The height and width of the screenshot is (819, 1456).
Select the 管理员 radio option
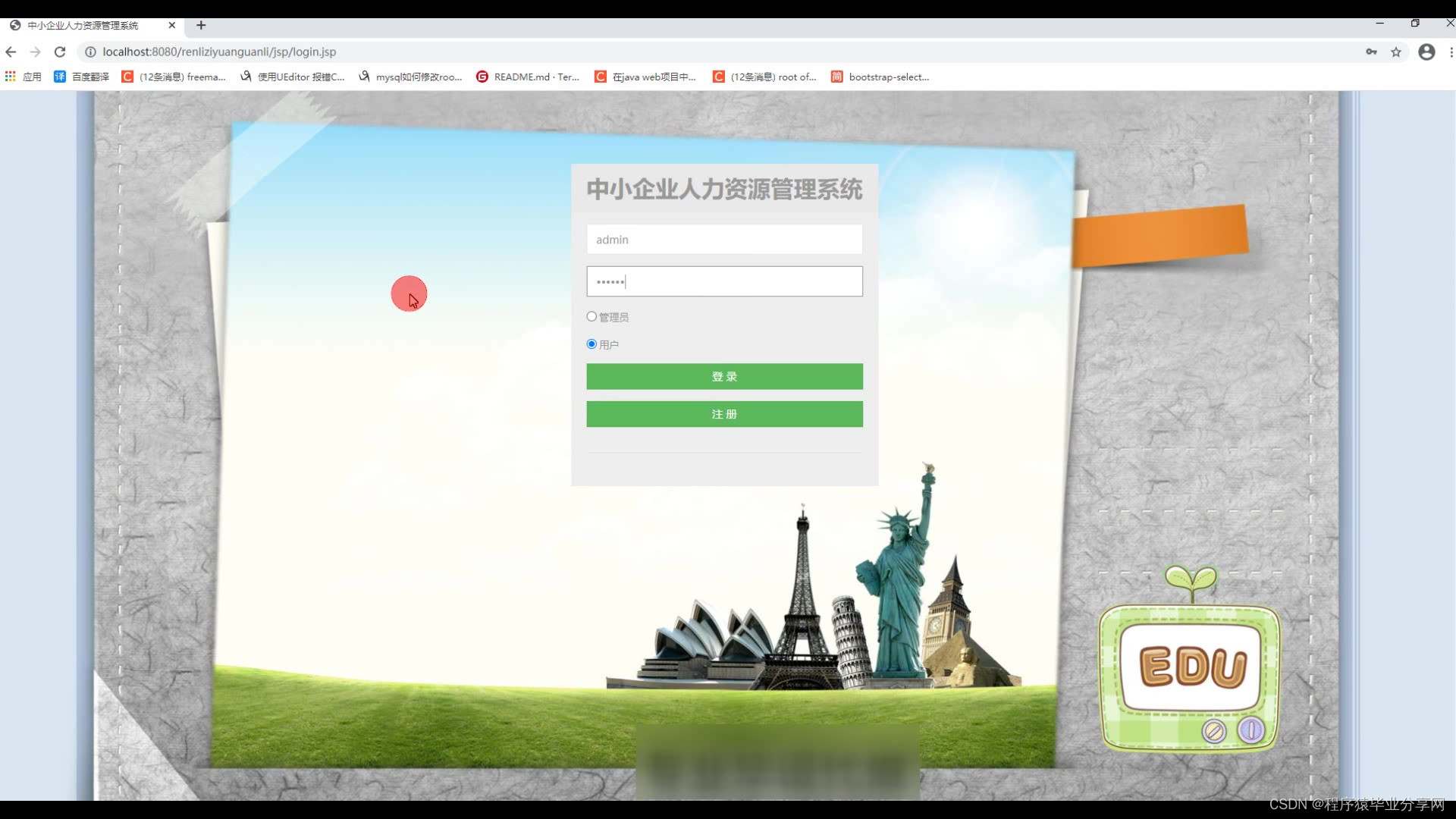tap(591, 316)
